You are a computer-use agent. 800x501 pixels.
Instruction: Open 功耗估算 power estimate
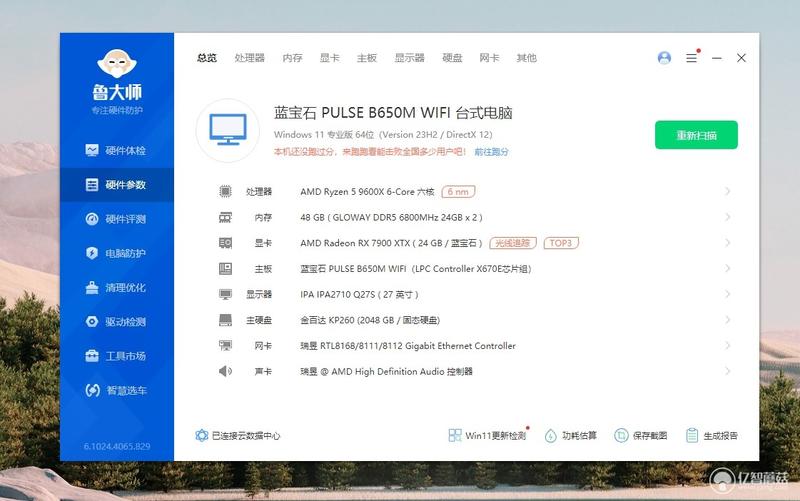(571, 435)
